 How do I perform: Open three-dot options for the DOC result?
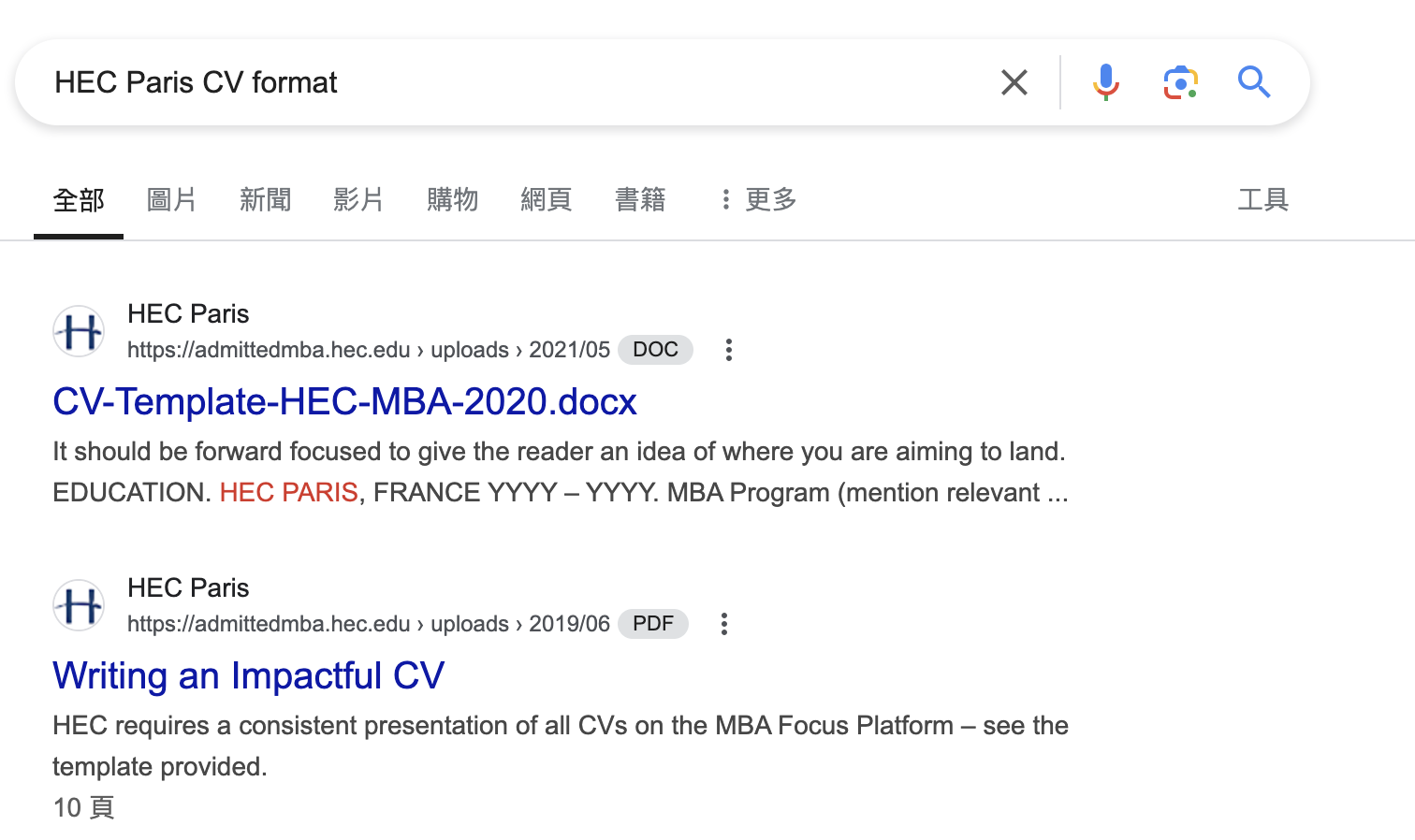(x=728, y=350)
